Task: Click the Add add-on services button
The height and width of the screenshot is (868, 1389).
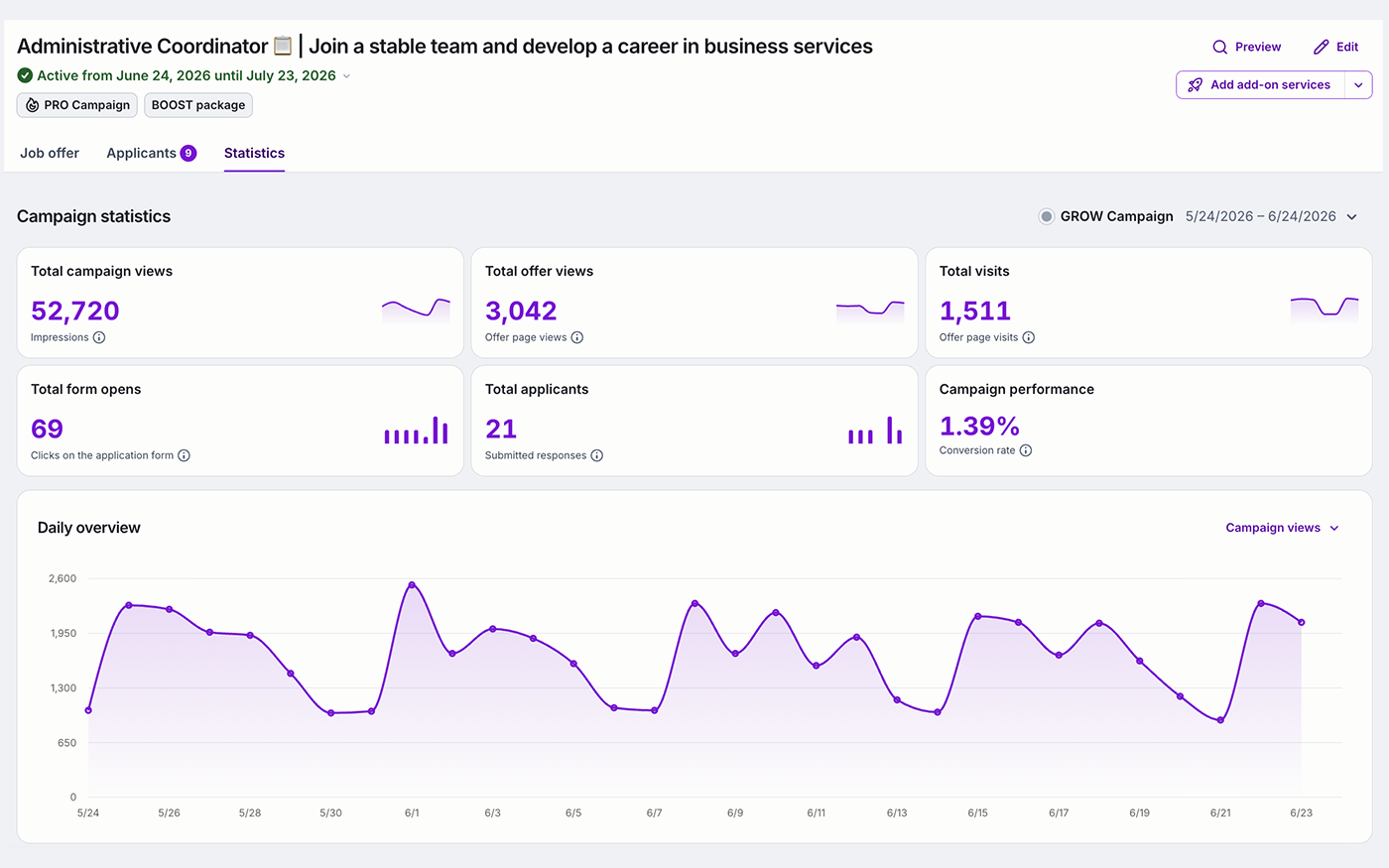Action: point(1261,85)
